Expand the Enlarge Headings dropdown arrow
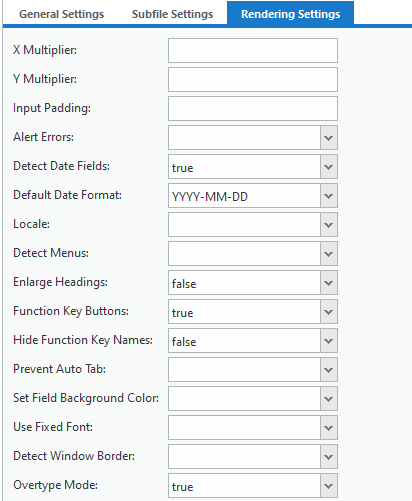This screenshot has width=412, height=501. (329, 283)
